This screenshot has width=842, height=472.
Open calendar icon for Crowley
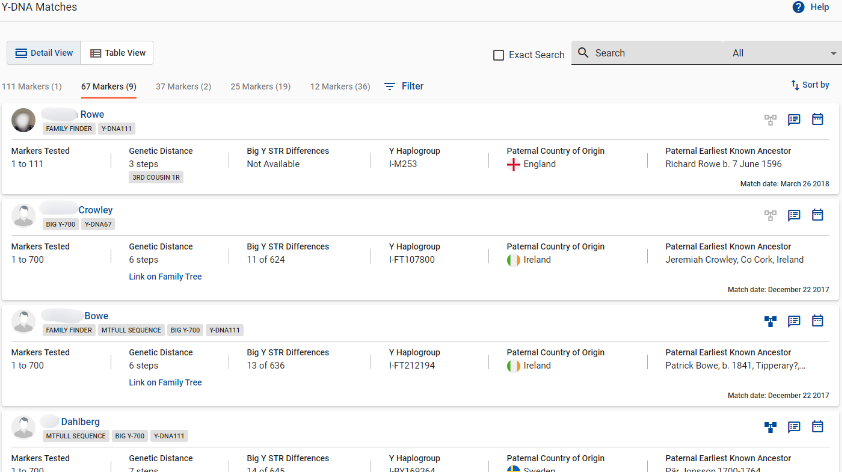click(x=817, y=214)
